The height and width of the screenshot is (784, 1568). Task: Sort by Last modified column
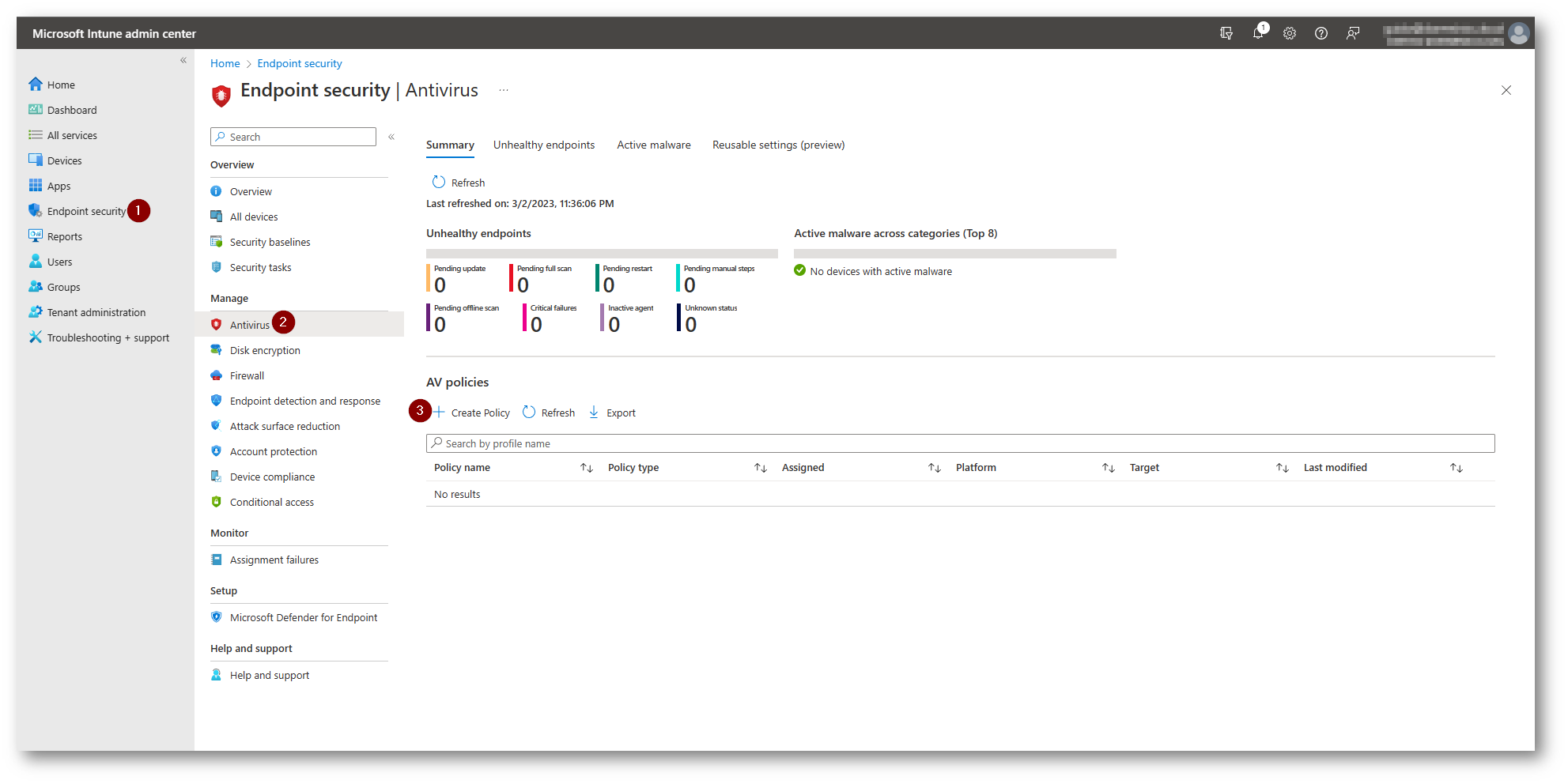[x=1456, y=468]
